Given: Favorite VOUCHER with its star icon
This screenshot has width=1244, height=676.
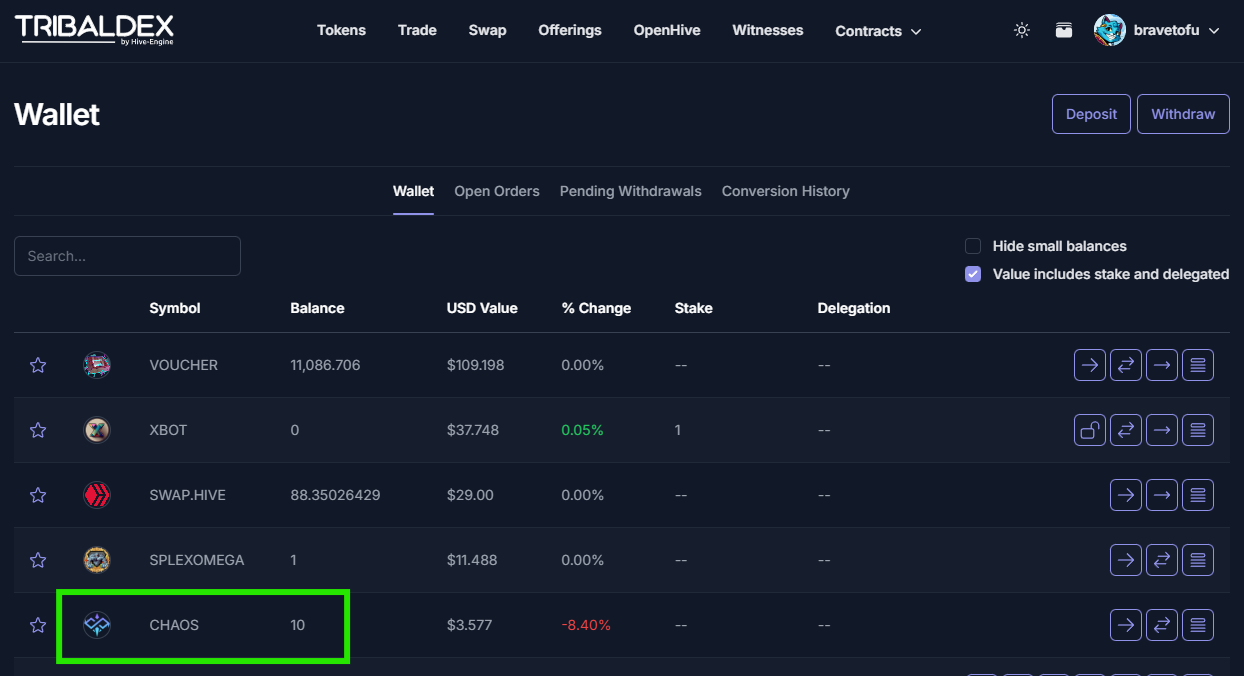Looking at the screenshot, I should click(38, 365).
